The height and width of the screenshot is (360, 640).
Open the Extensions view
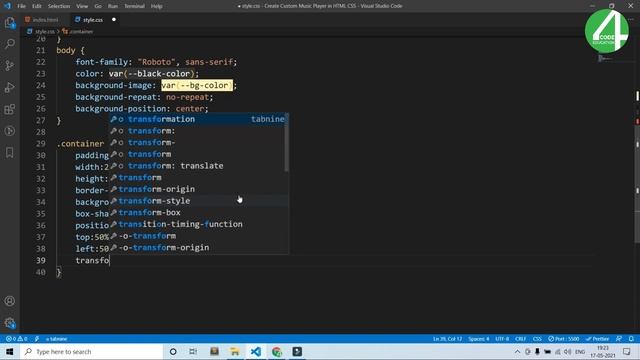pyautogui.click(x=10, y=109)
